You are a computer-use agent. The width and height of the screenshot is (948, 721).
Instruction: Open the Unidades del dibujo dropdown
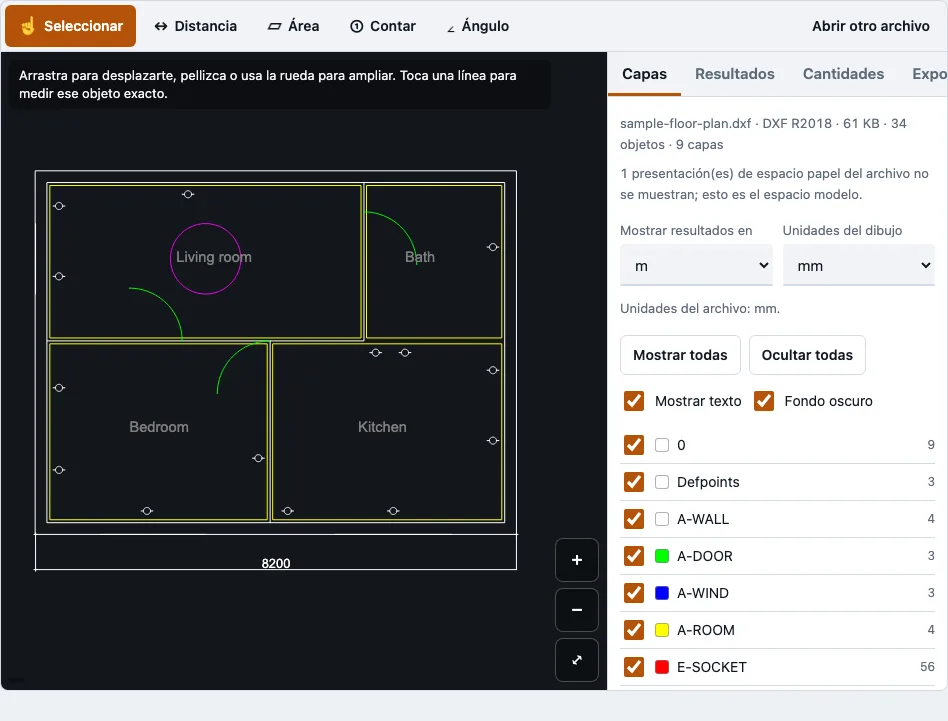click(859, 265)
